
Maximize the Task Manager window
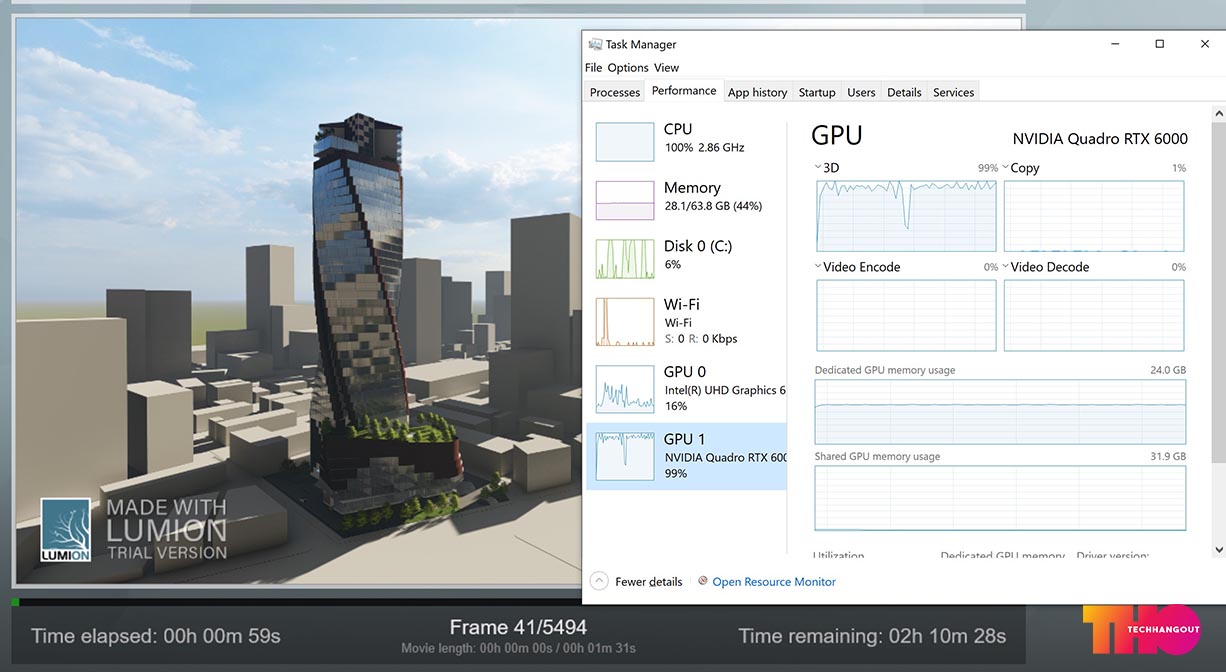click(x=1159, y=44)
